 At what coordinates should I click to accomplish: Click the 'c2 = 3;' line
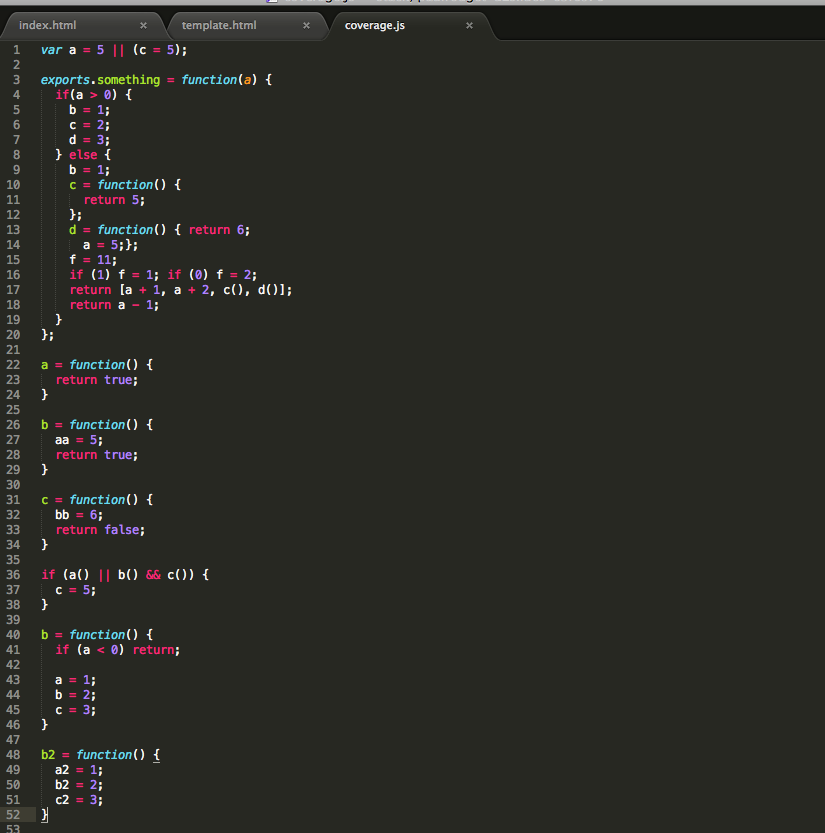coord(79,800)
